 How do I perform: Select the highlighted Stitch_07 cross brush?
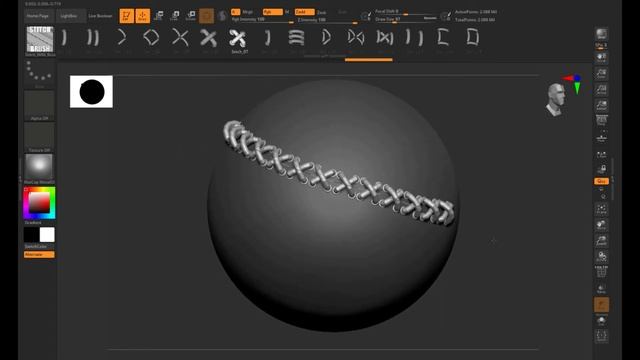[x=238, y=38]
